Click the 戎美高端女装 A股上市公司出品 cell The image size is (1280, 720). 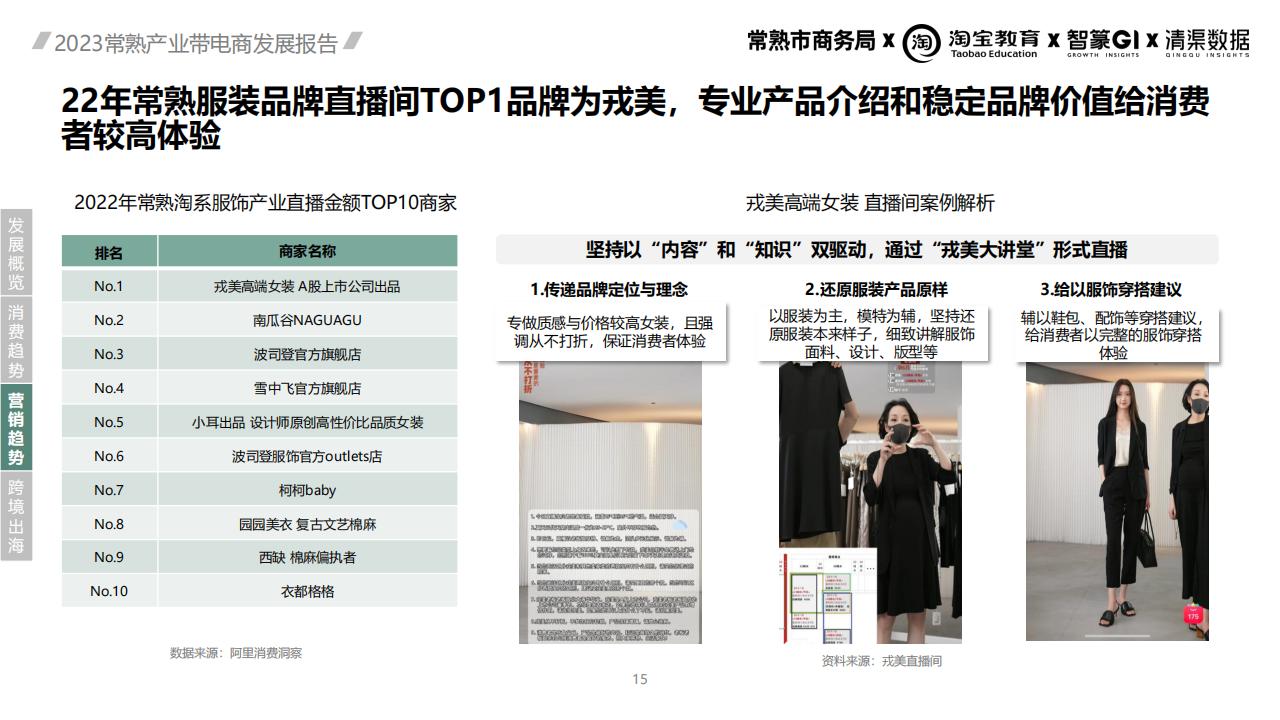click(x=307, y=286)
